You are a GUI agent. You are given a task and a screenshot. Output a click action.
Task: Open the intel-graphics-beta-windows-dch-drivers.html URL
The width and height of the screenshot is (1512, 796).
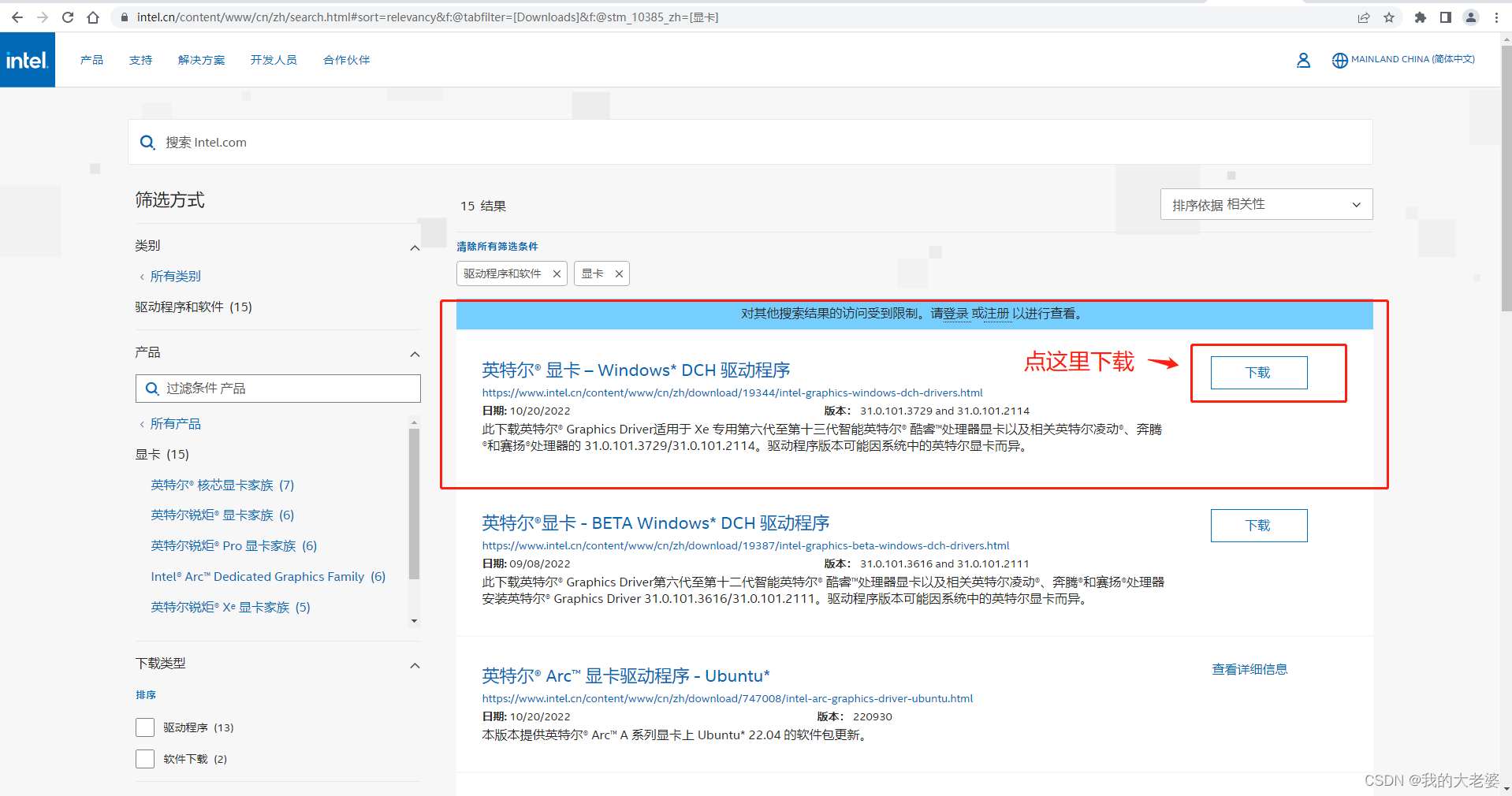(x=746, y=545)
